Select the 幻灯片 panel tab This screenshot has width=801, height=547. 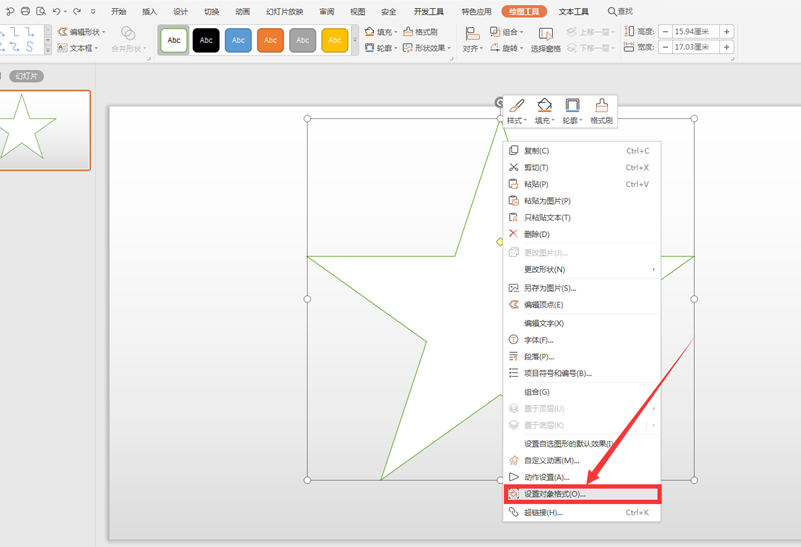26,76
